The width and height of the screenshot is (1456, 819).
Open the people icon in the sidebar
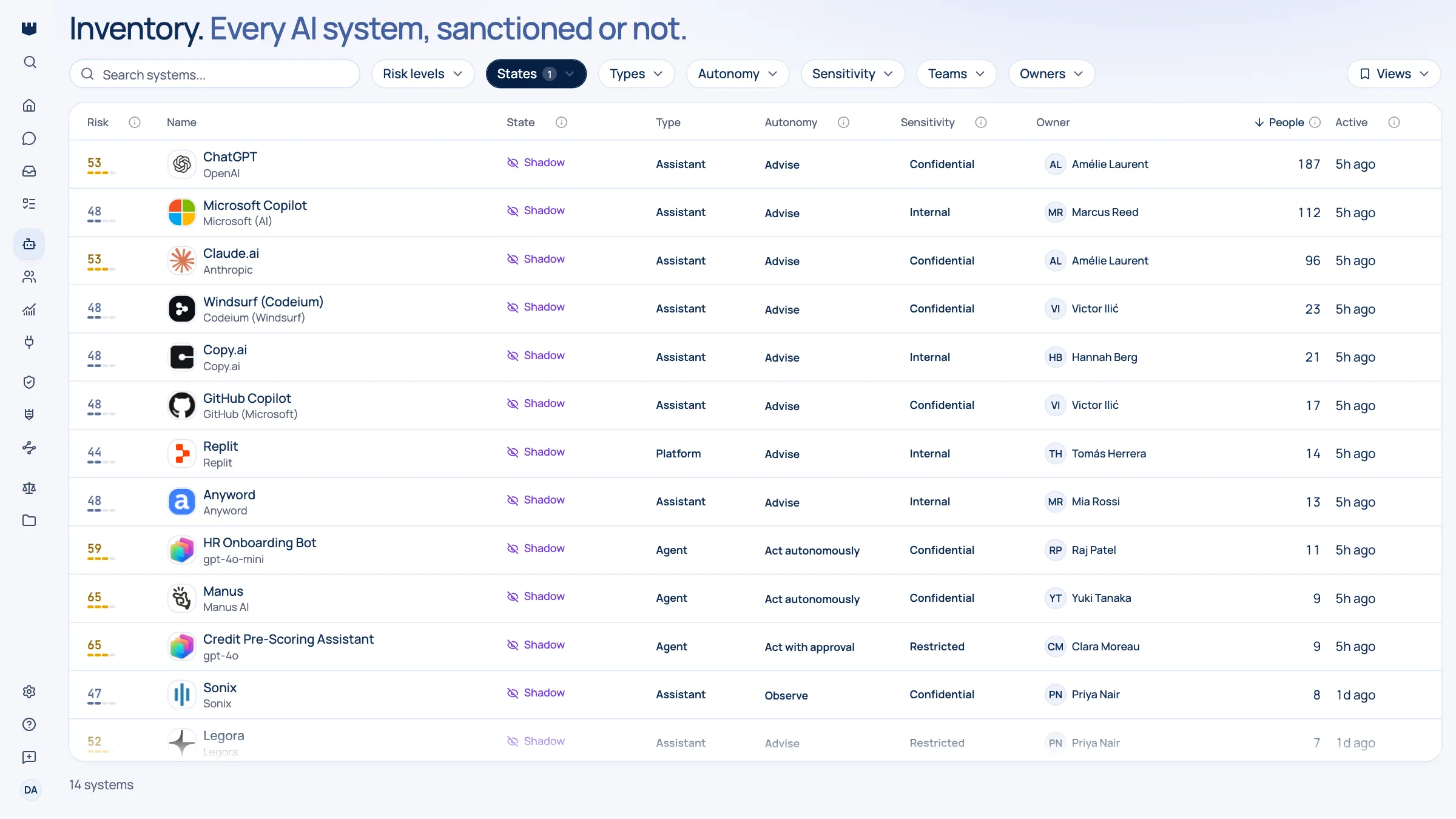pyautogui.click(x=29, y=277)
